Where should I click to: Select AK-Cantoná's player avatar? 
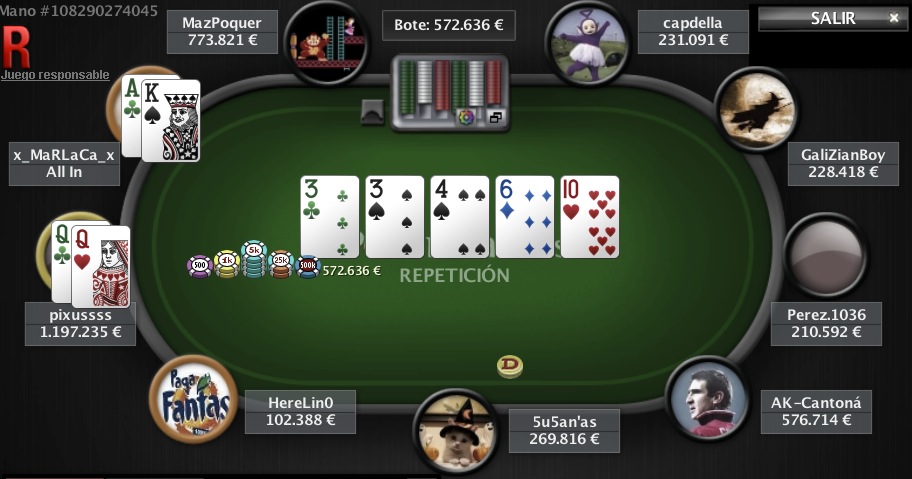tap(707, 398)
